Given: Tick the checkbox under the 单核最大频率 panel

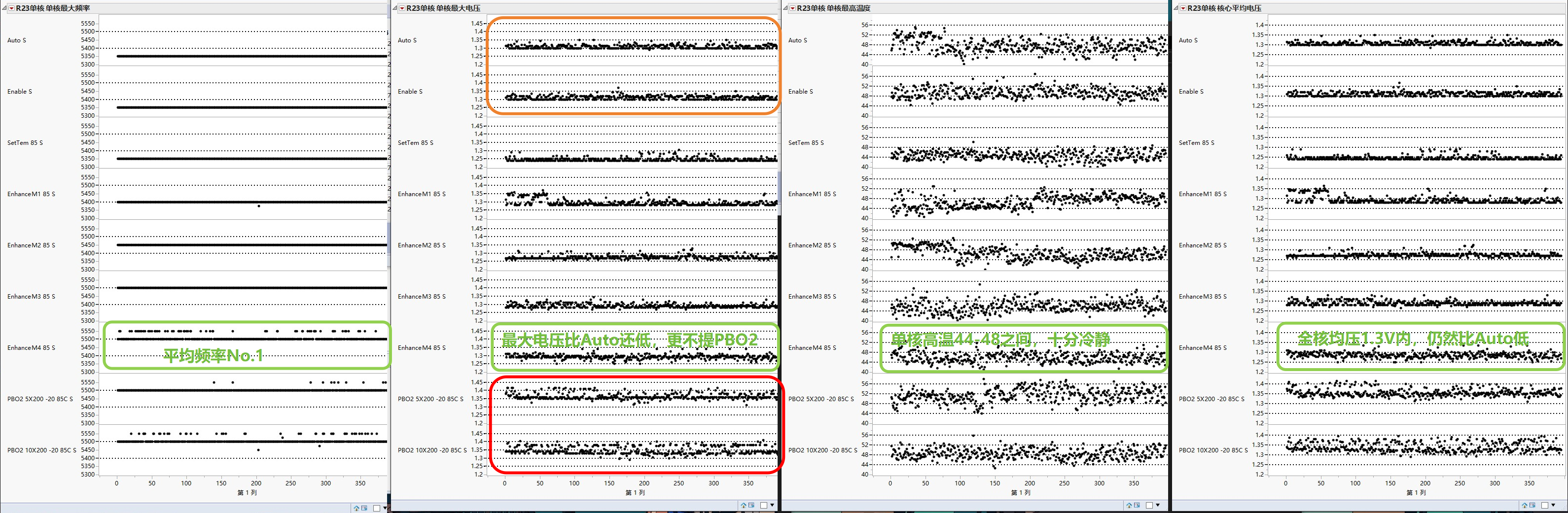Looking at the screenshot, I should [376, 508].
